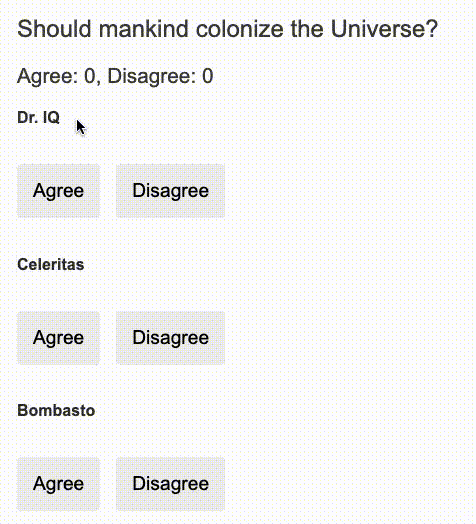The image size is (476, 524).
Task: Register Celeritas as disagreeing
Action: click(170, 338)
